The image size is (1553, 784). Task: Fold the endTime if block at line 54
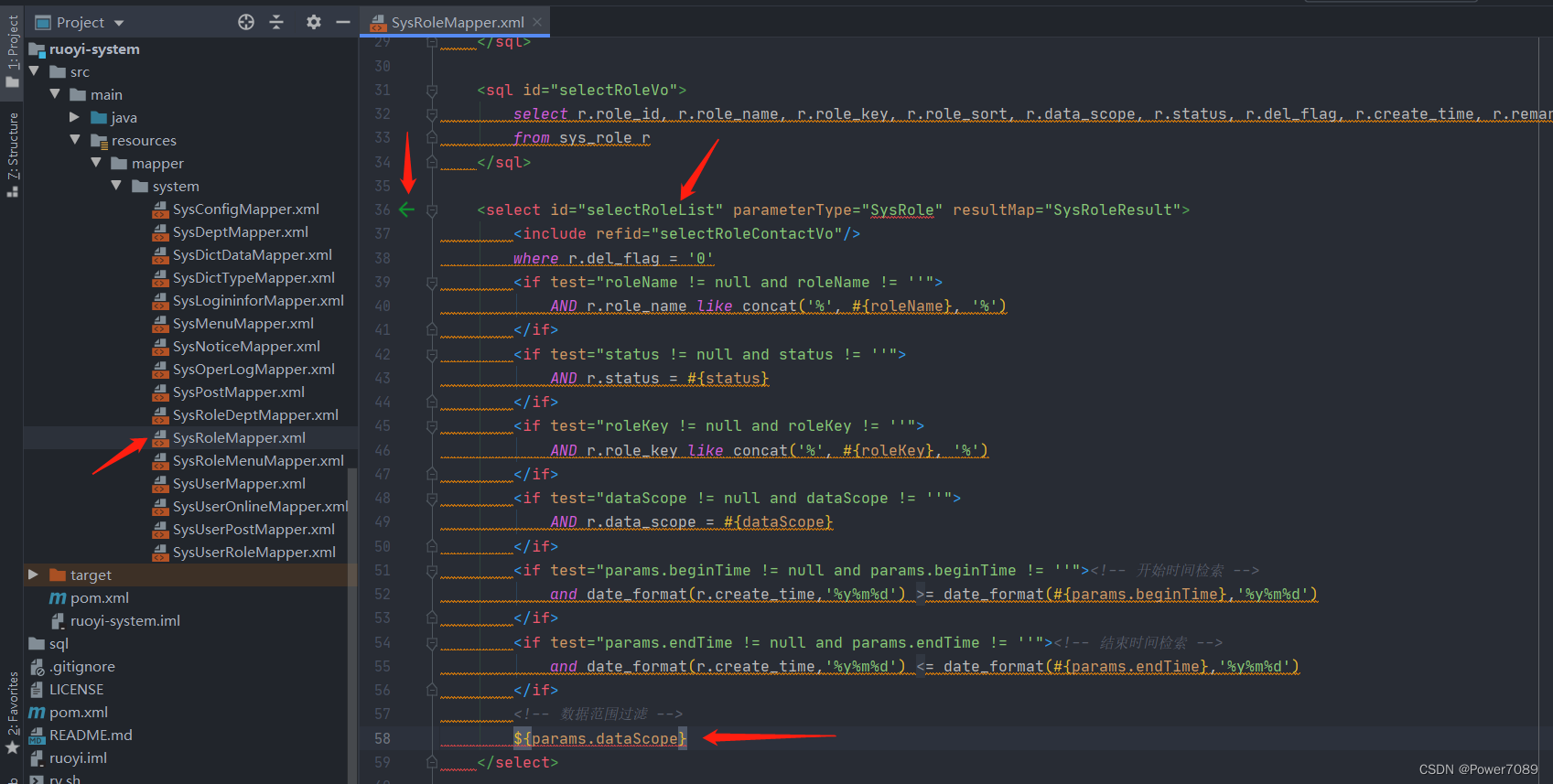pos(432,643)
